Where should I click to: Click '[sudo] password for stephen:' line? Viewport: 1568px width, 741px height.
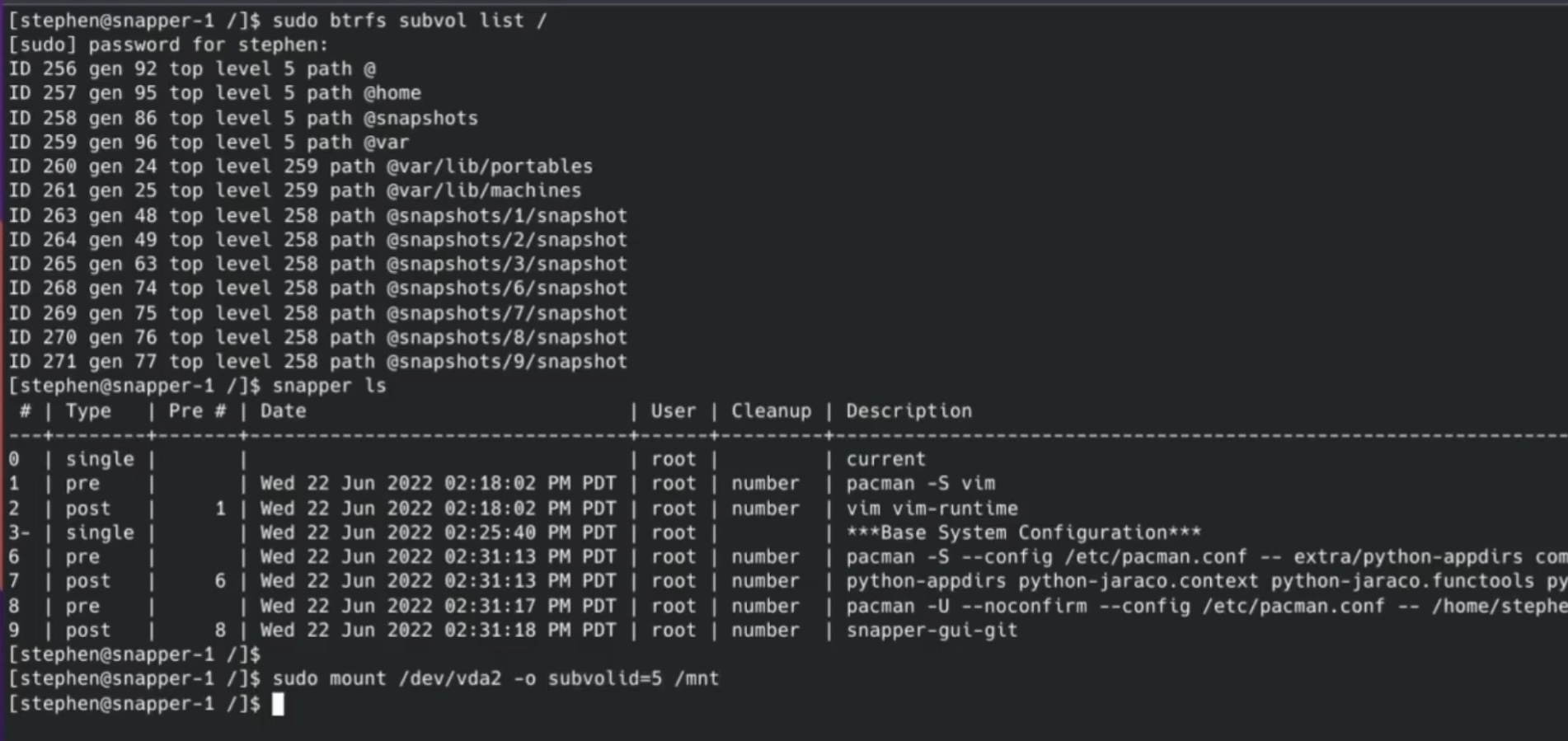click(x=168, y=45)
